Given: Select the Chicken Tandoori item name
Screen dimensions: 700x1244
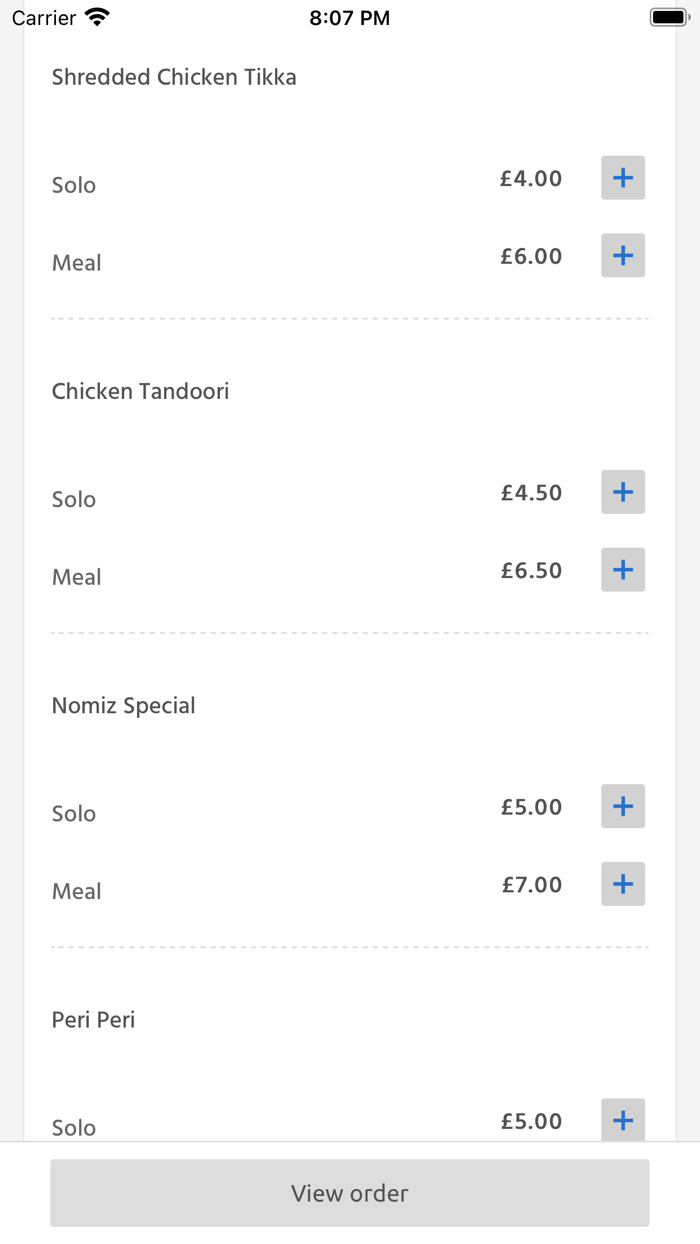Looking at the screenshot, I should (x=140, y=391).
